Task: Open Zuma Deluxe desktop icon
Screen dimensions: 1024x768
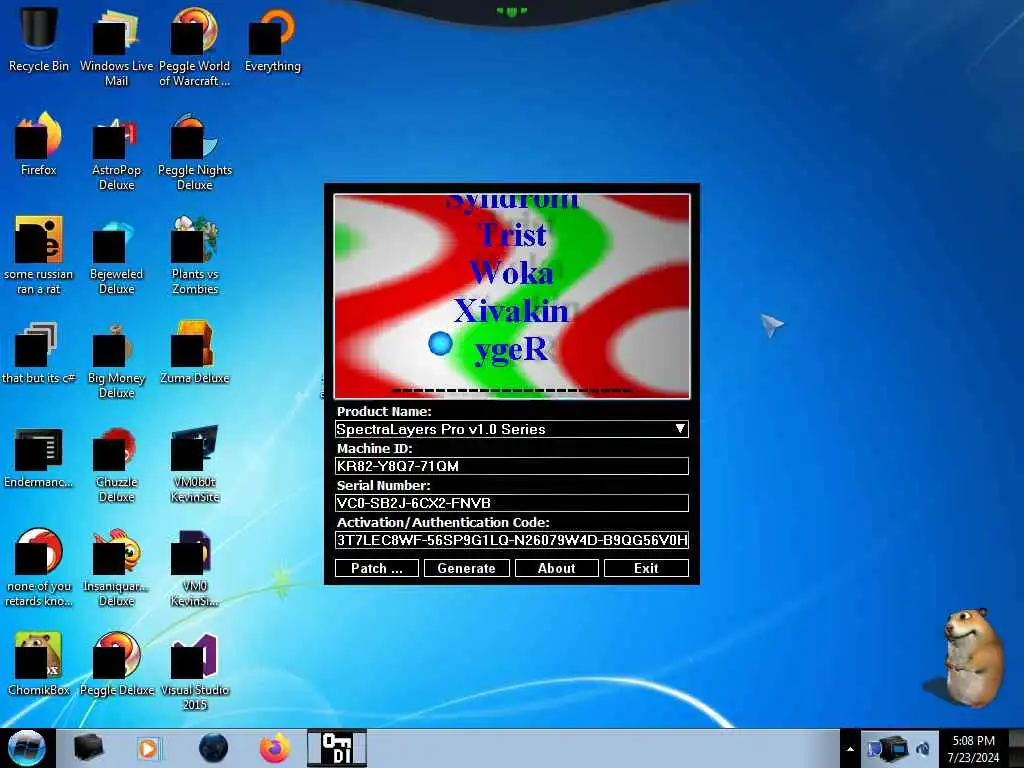Action: pos(195,352)
